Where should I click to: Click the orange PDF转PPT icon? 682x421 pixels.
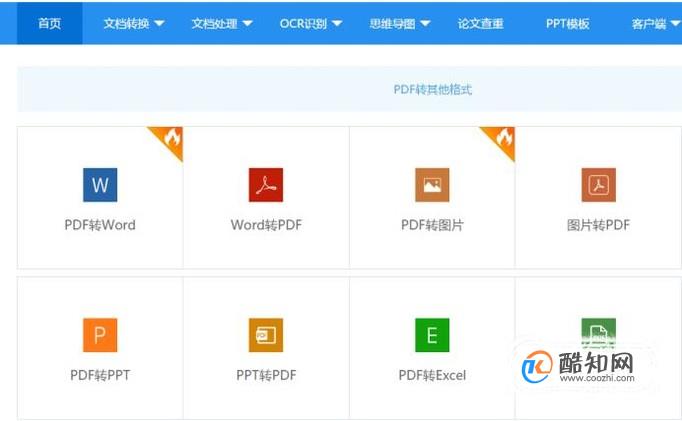[x=100, y=335]
